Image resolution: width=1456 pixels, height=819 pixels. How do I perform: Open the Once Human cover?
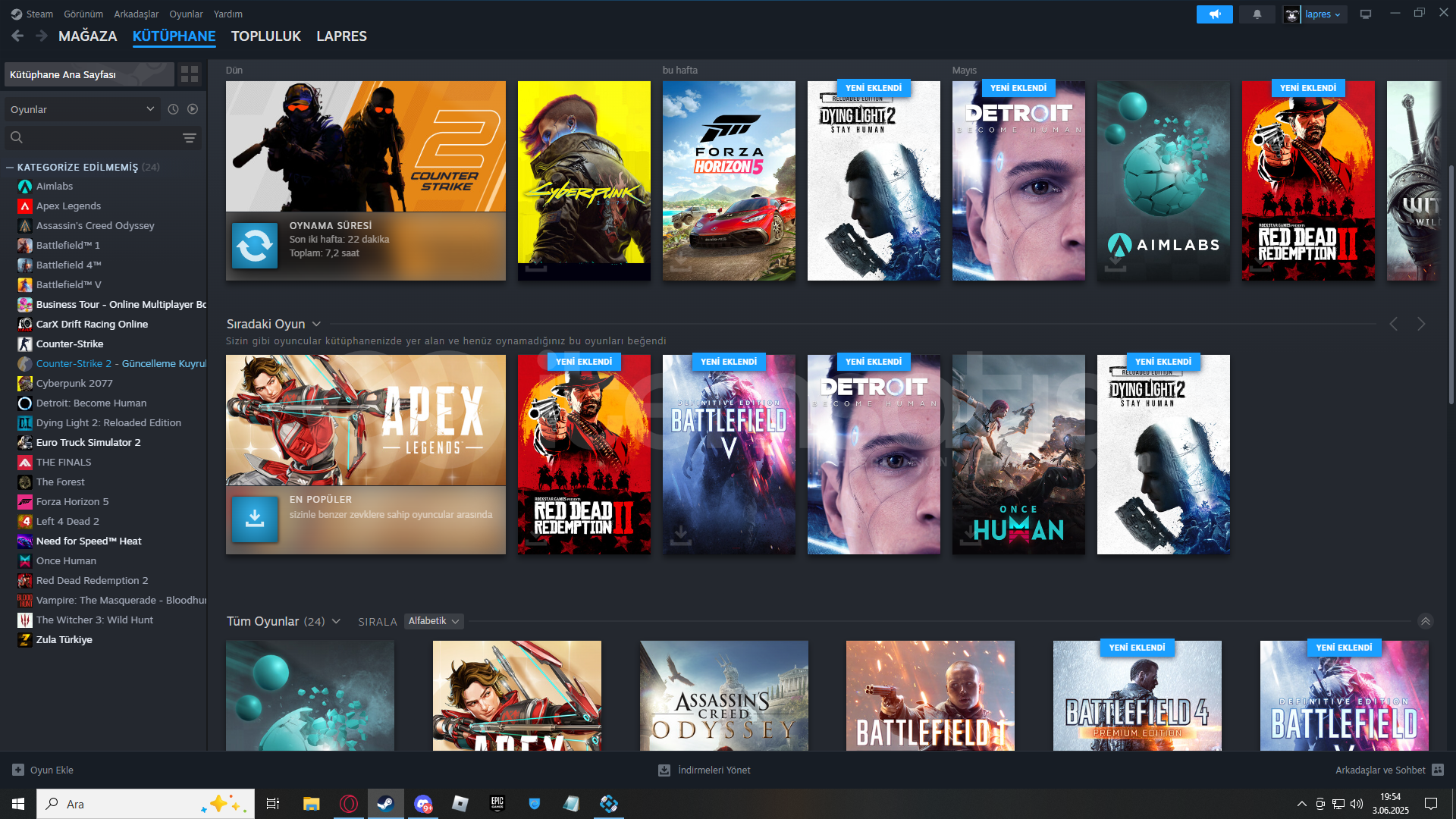coord(1018,454)
